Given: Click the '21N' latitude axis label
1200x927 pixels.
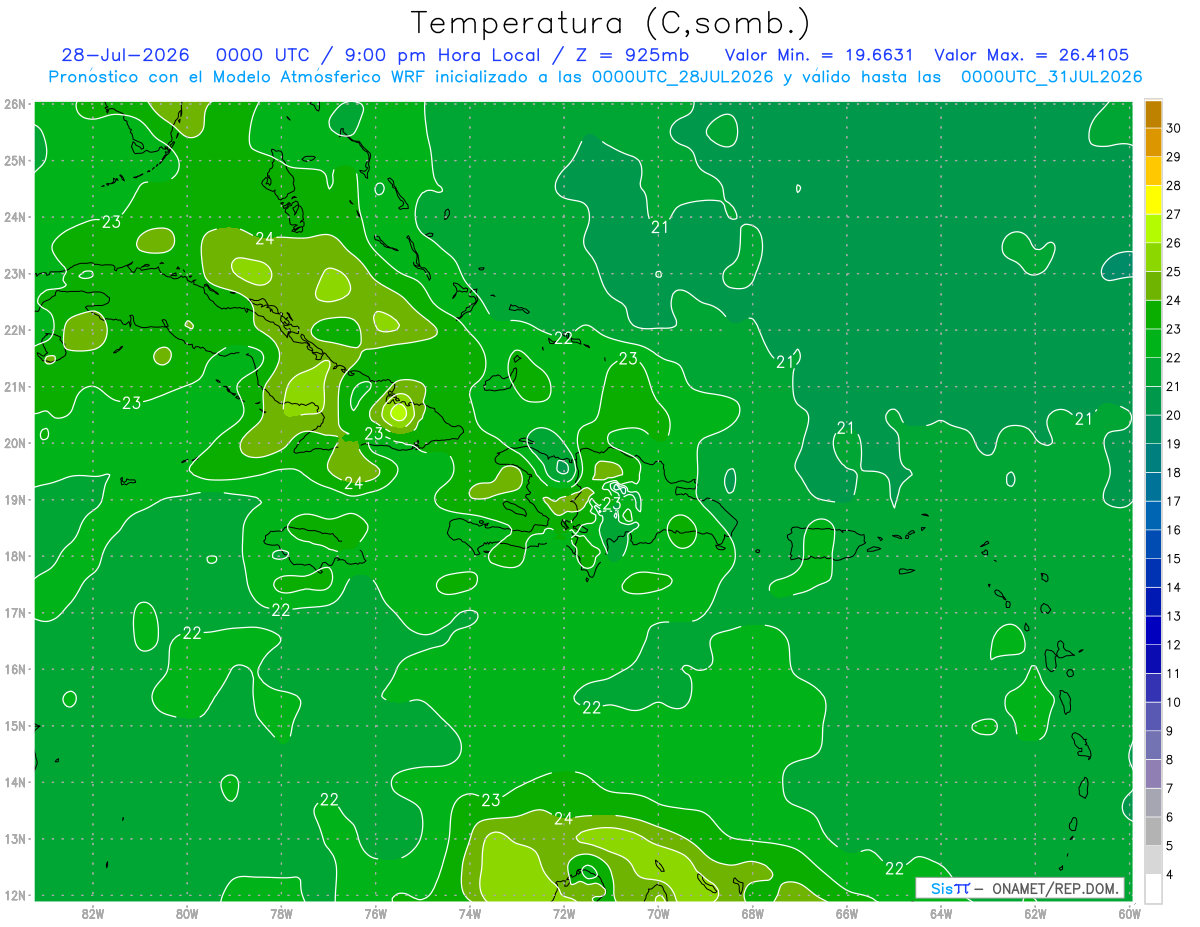Looking at the screenshot, I should point(14,387).
